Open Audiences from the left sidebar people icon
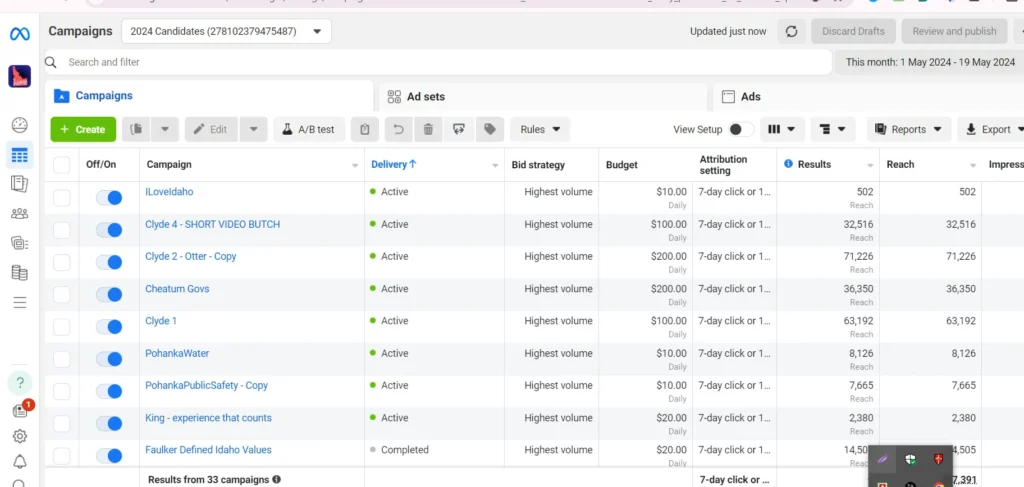1024x487 pixels. [19, 213]
